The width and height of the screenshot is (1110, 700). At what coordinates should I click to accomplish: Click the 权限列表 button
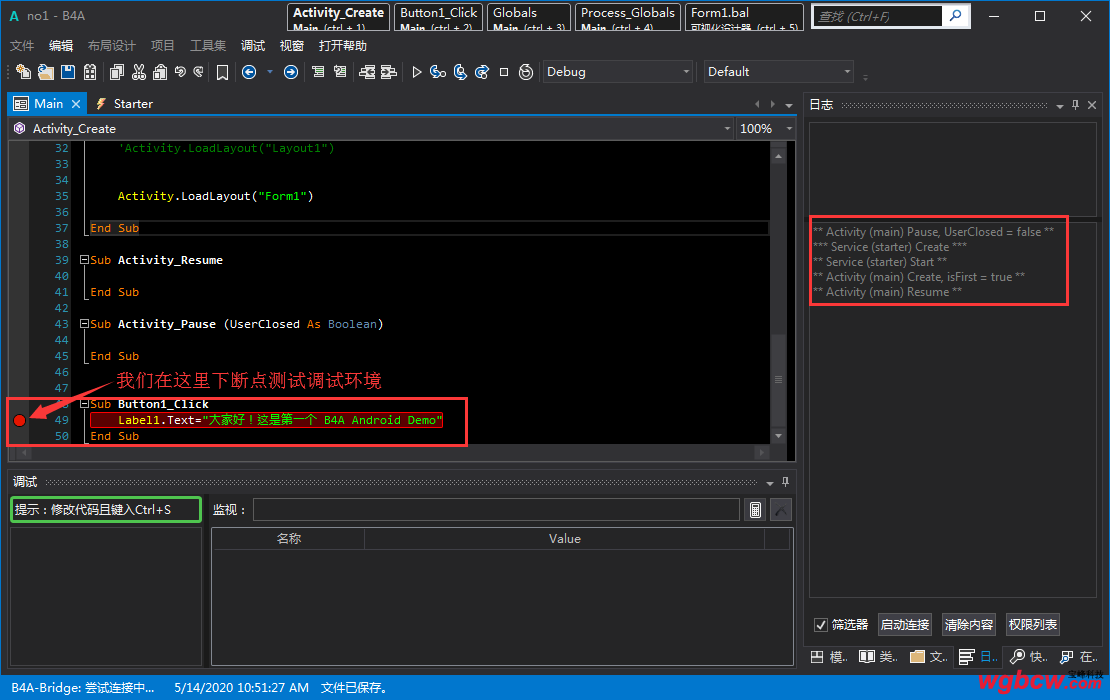tap(1033, 624)
